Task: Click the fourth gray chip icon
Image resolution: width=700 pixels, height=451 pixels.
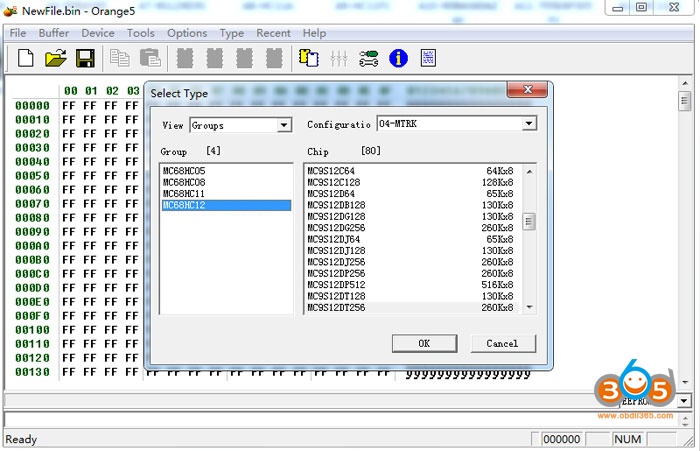Action: pyautogui.click(x=274, y=58)
